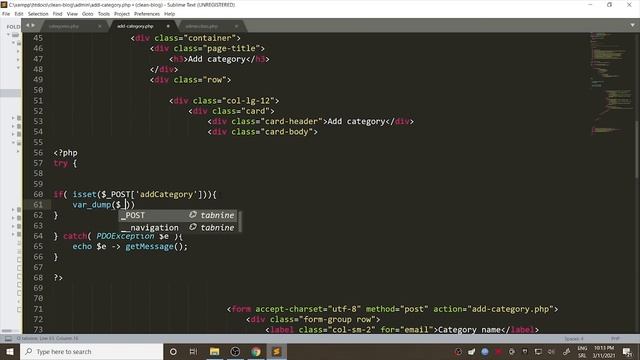
Task: Select the _POST tabnine autocomplete suggestion
Action: click(x=178, y=215)
